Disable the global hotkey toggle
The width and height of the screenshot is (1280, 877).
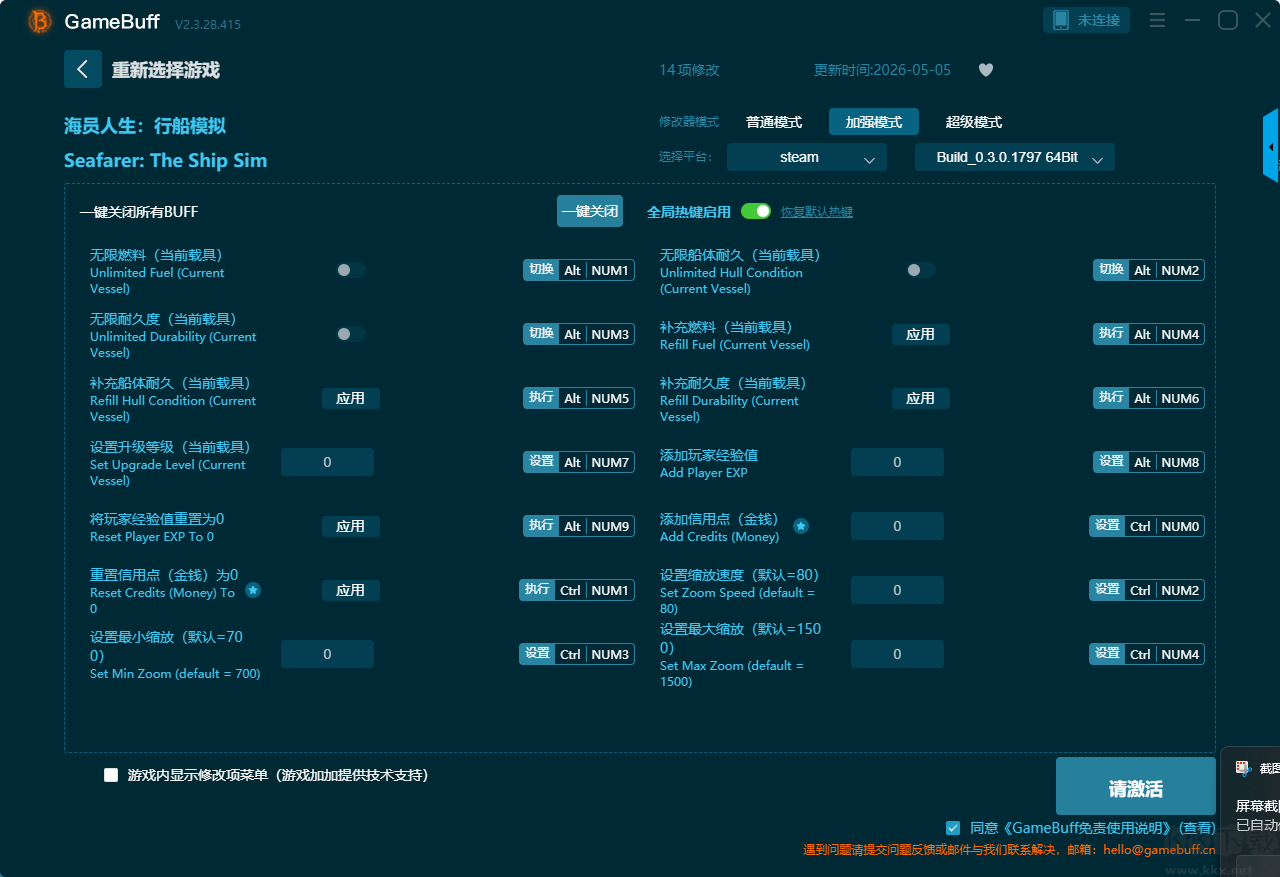tap(756, 211)
